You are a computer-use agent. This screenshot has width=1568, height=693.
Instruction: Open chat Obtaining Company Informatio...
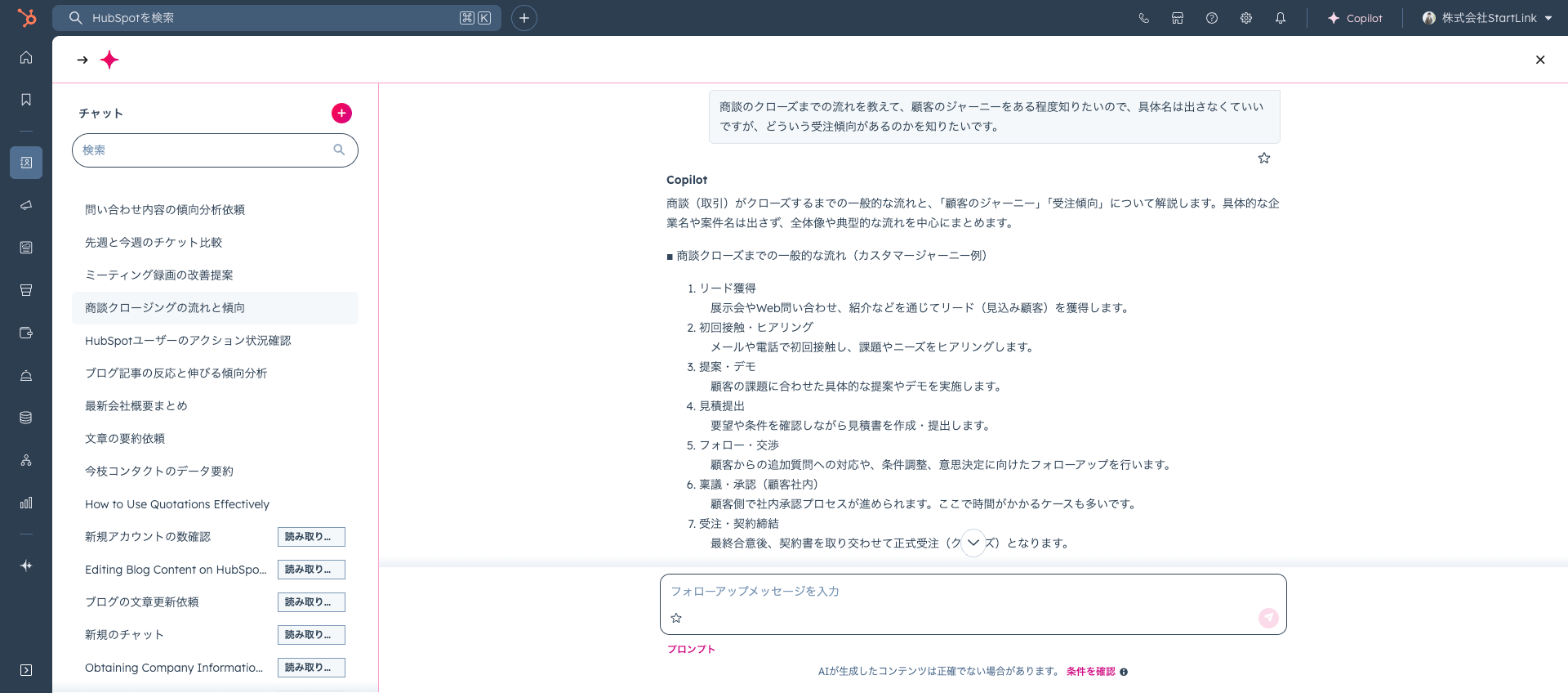(174, 668)
